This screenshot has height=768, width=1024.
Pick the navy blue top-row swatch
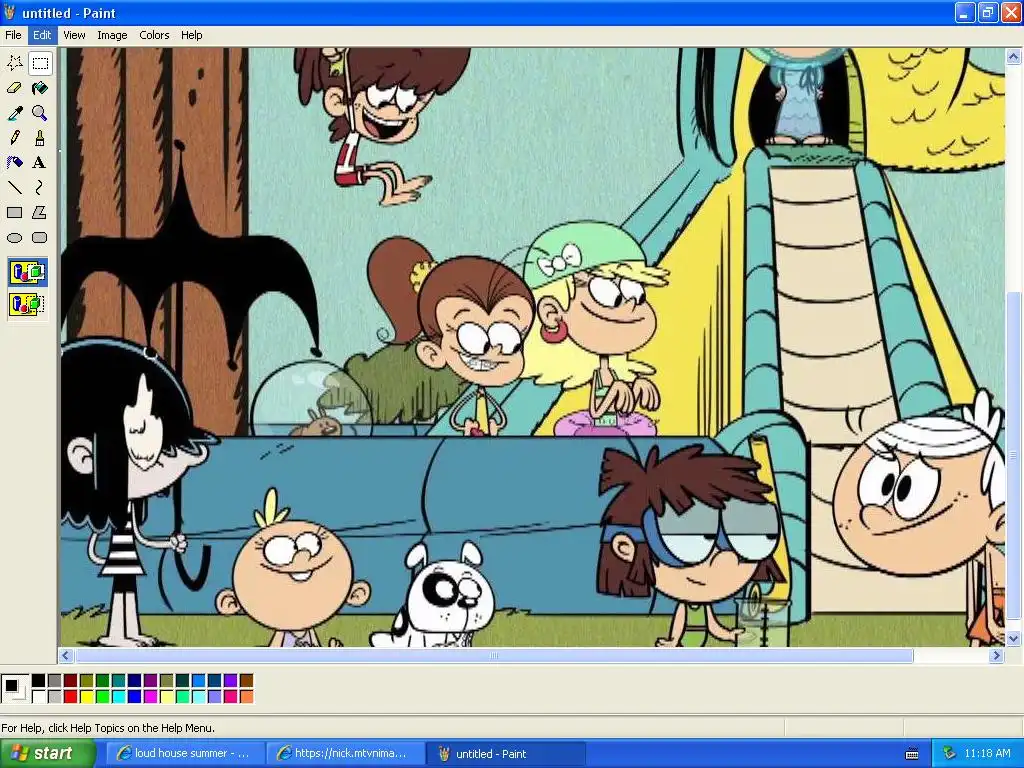pos(135,680)
